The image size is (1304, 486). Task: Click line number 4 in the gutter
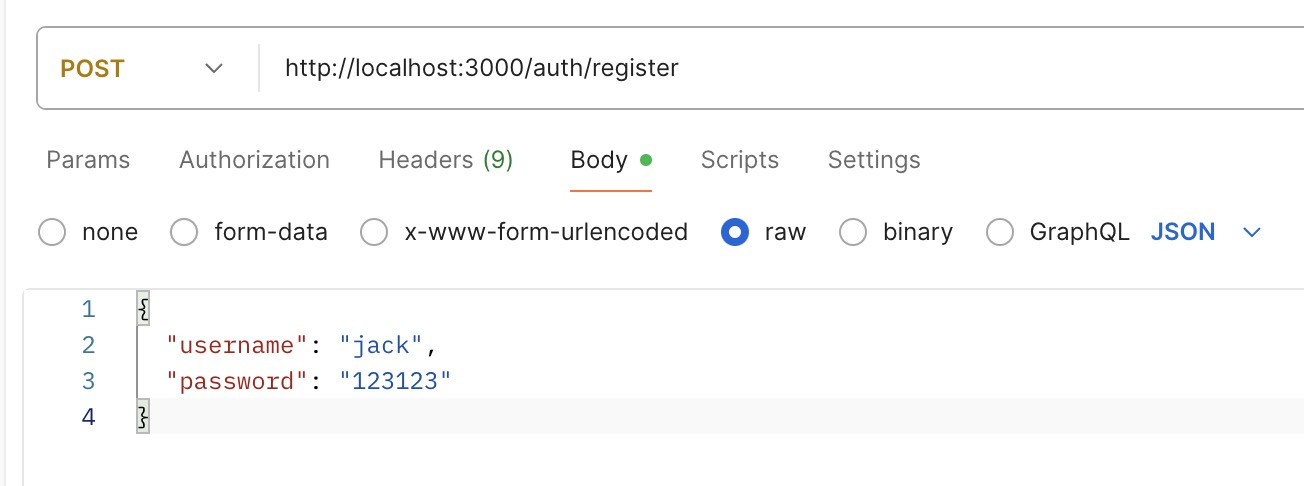point(88,417)
